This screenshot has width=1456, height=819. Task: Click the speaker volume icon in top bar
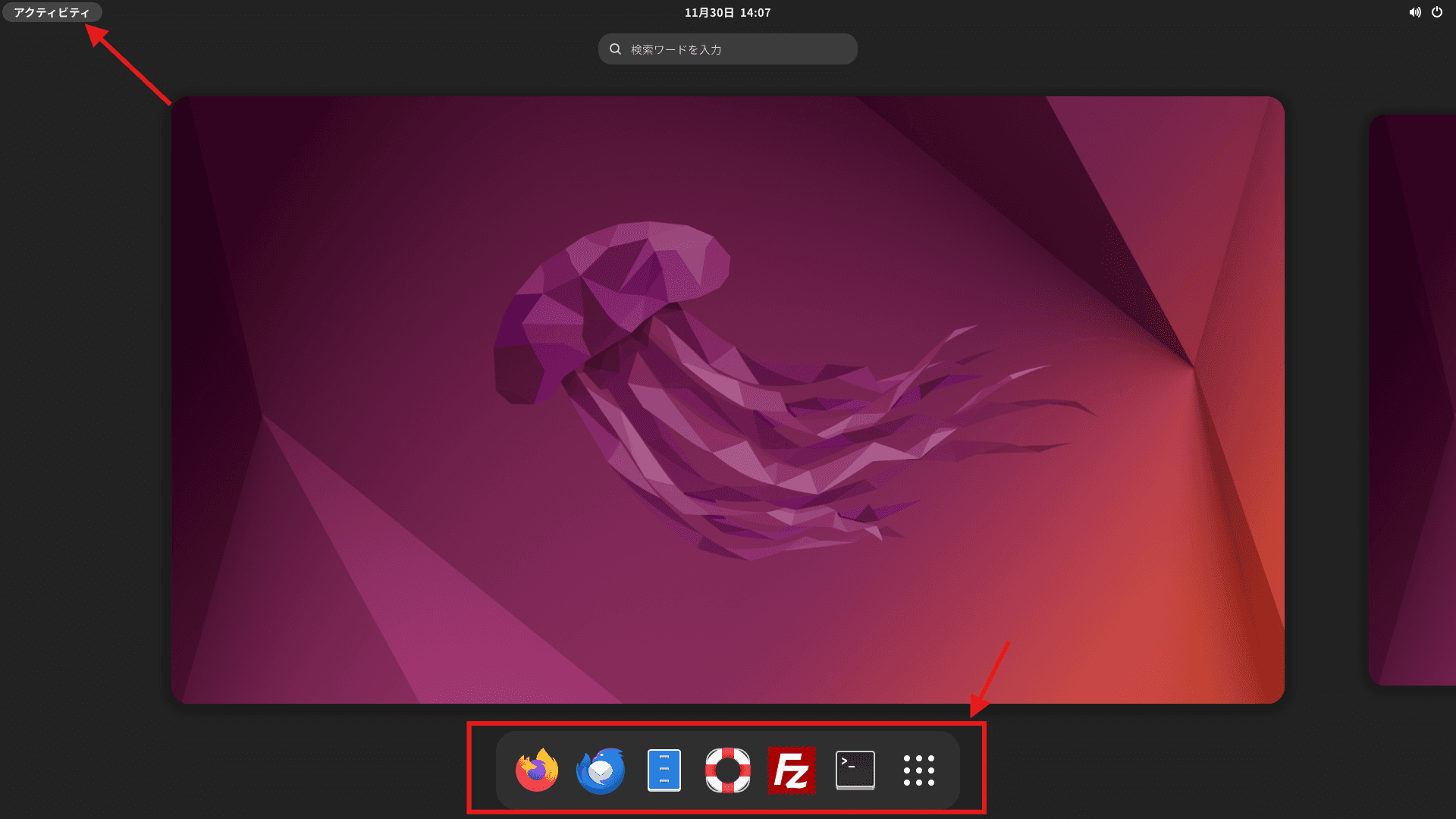pos(1414,12)
